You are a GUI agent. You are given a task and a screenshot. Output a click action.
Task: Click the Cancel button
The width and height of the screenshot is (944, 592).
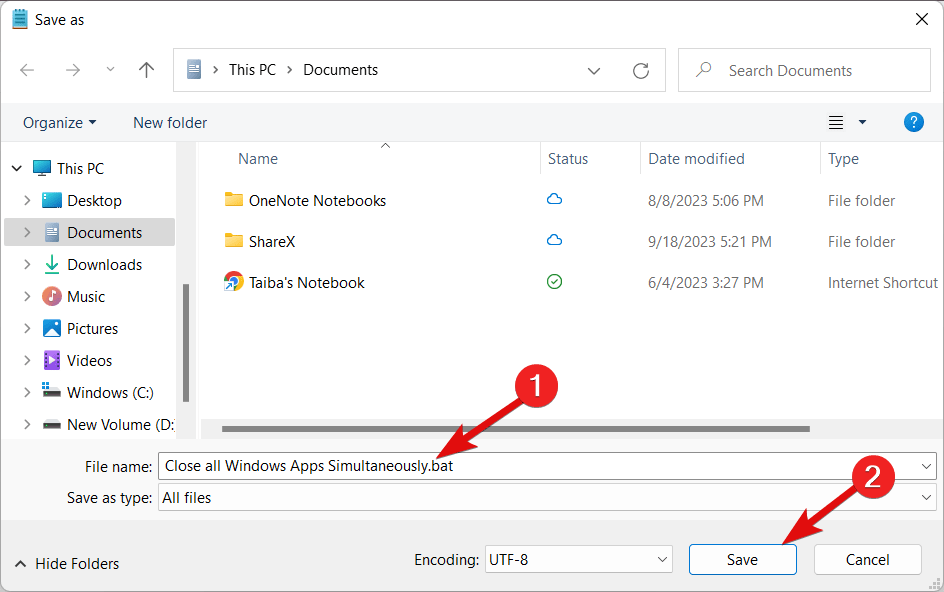point(867,560)
